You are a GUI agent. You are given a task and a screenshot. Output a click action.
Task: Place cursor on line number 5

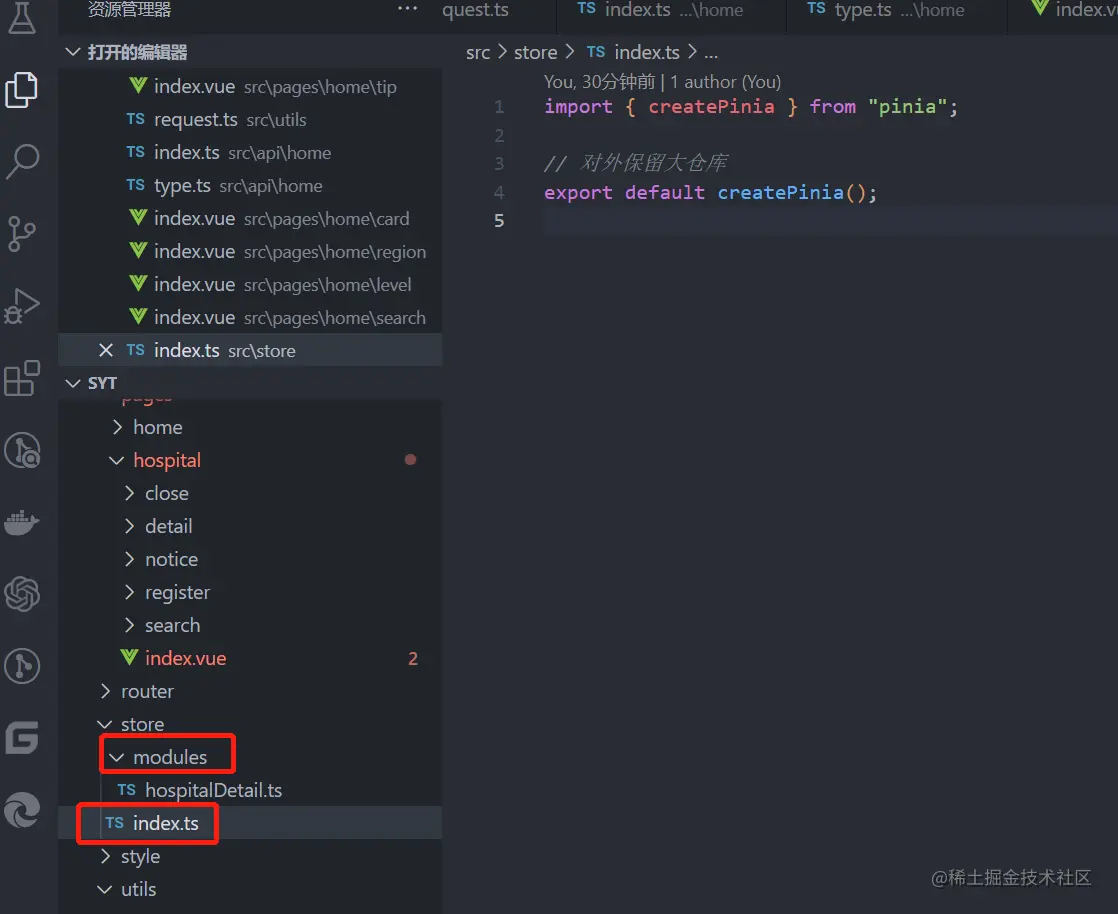pyautogui.click(x=499, y=220)
